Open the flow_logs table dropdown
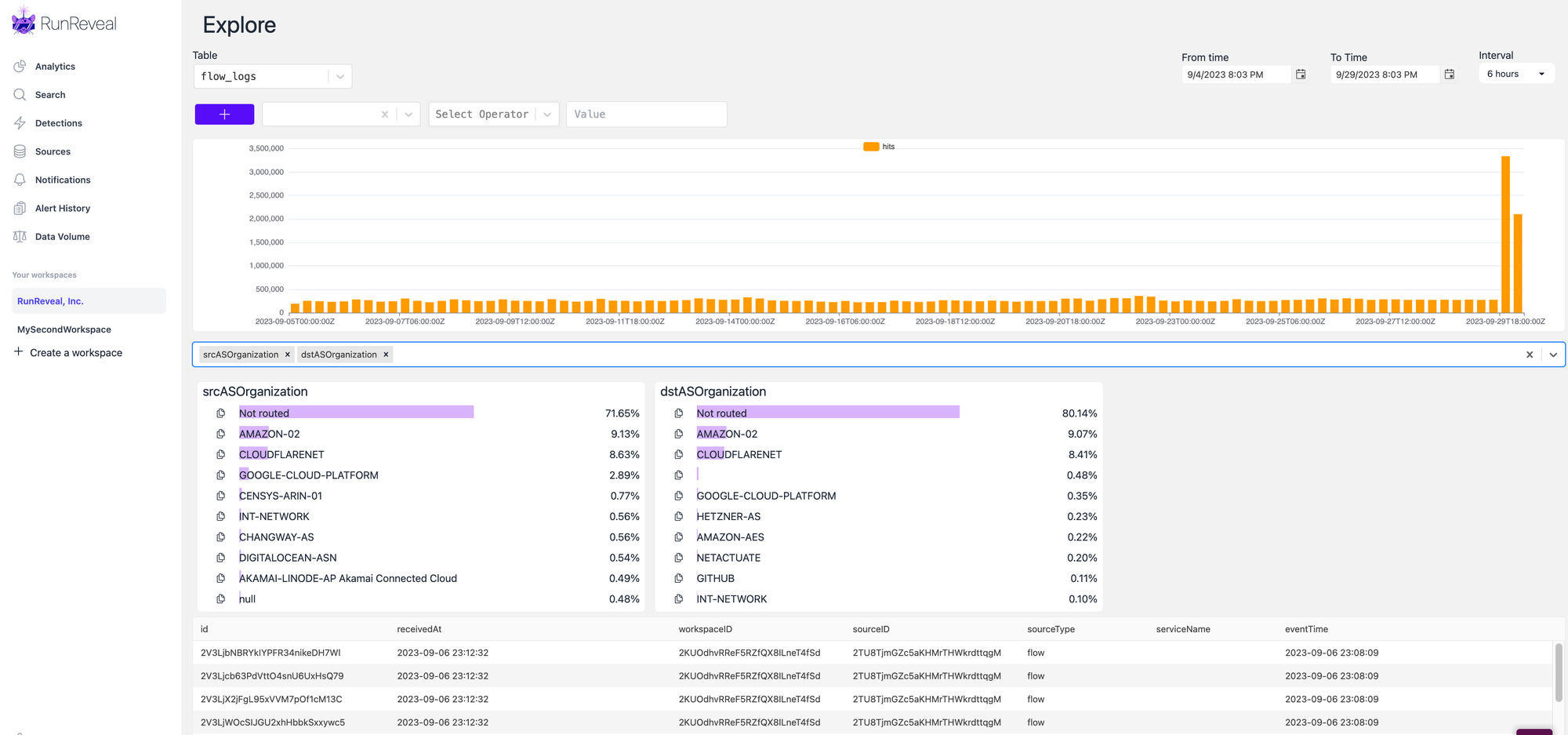1568x735 pixels. click(339, 76)
